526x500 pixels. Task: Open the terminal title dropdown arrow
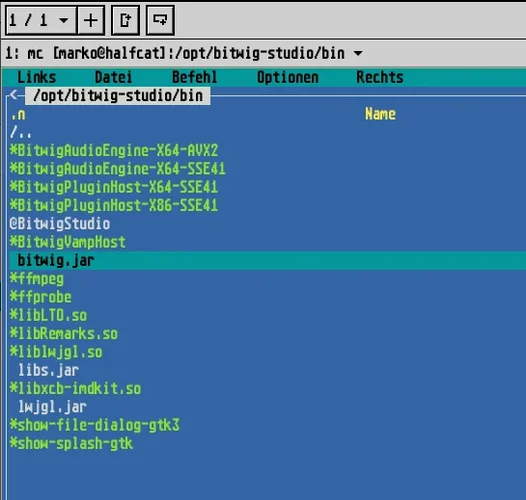pyautogui.click(x=358, y=53)
